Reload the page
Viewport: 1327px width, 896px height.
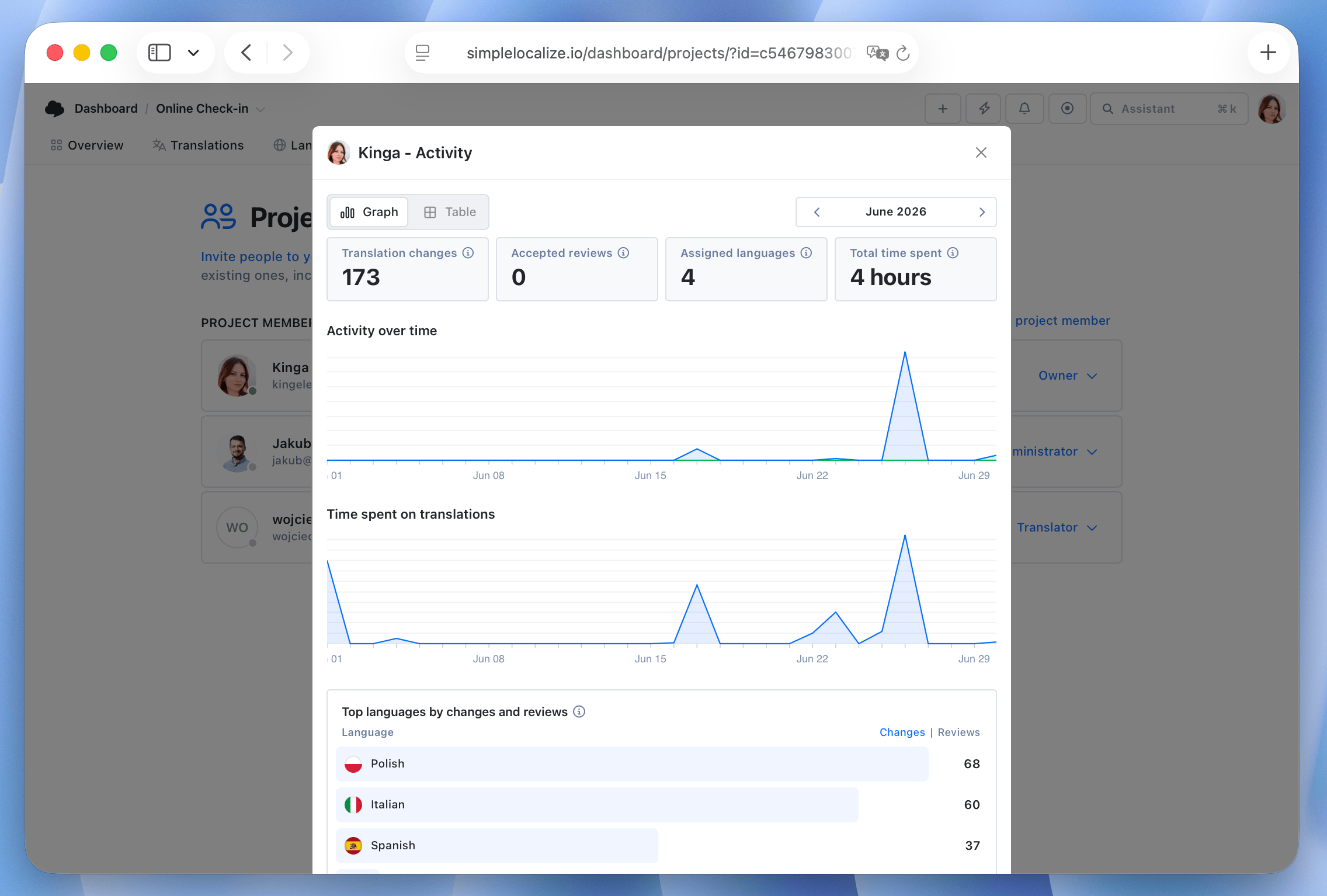(903, 53)
